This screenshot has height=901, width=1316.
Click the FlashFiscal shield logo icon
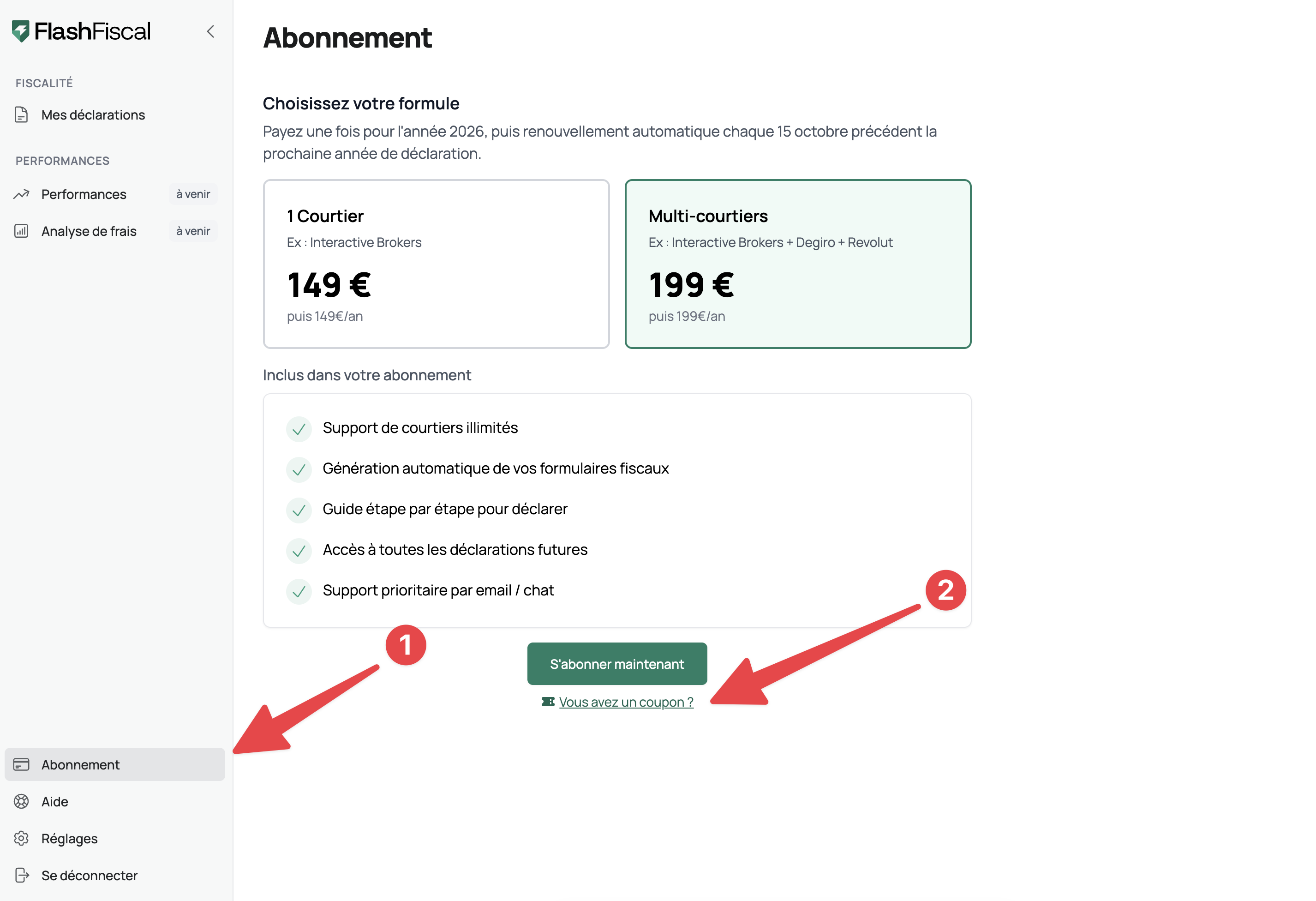click(20, 31)
